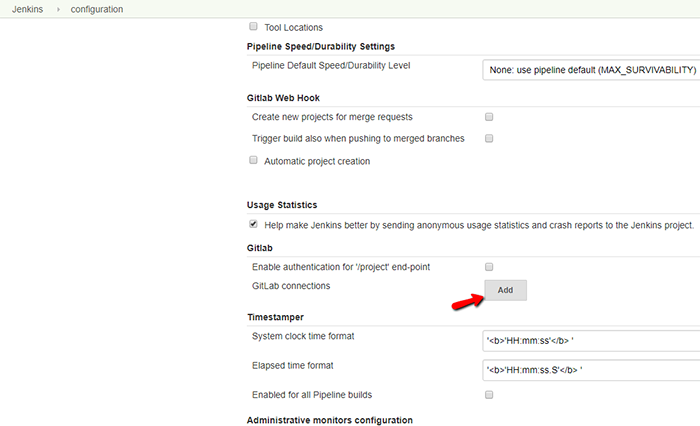Check Enable authentication for '/project' end-point
This screenshot has width=700, height=426.
coord(489,267)
